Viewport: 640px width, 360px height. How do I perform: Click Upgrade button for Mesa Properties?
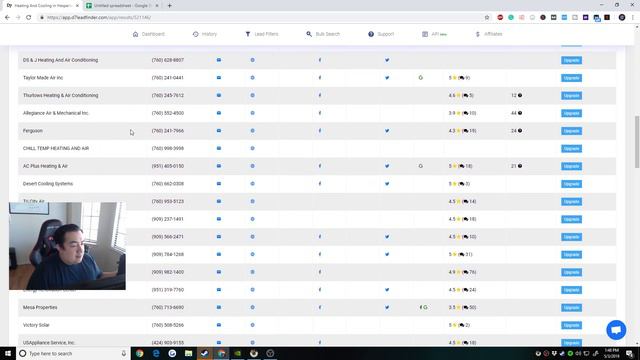pyautogui.click(x=571, y=308)
